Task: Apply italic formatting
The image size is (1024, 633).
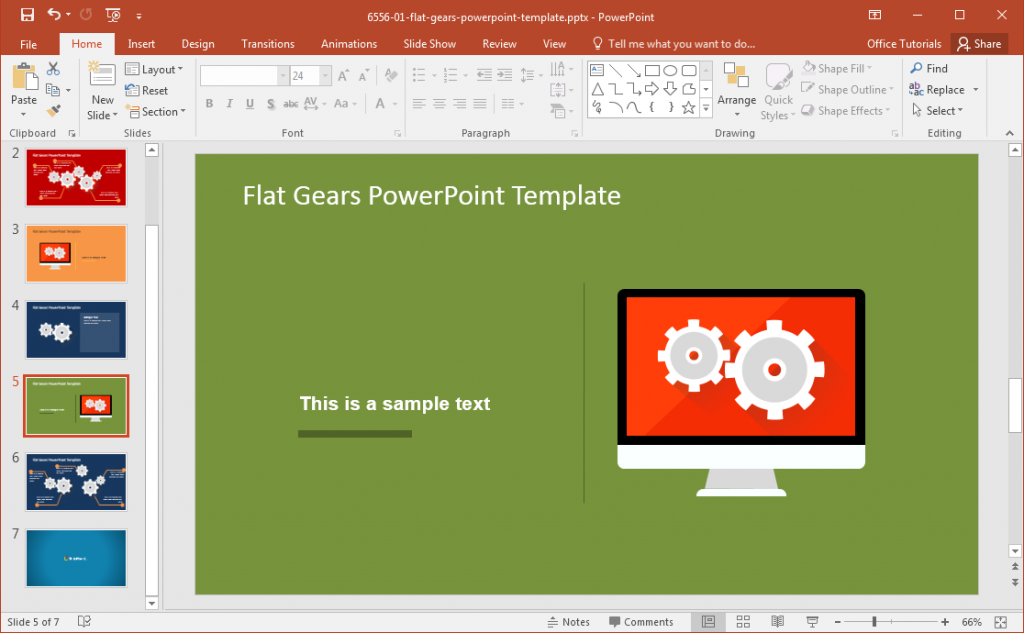Action: pyautogui.click(x=228, y=103)
